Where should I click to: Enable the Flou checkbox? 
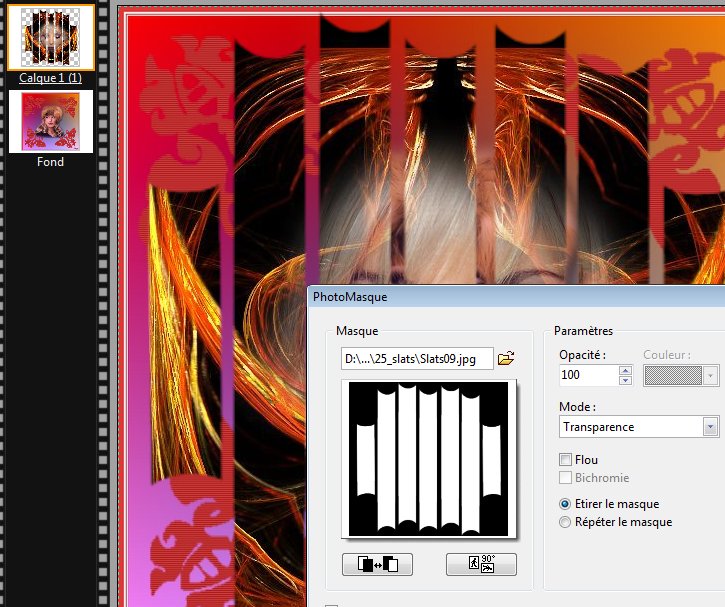coord(566,460)
